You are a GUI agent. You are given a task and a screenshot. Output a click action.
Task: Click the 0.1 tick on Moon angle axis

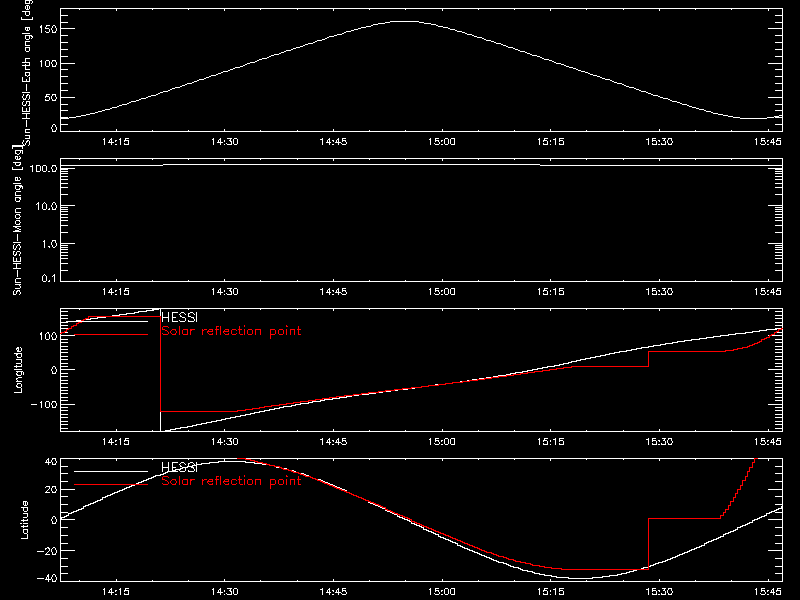pos(49,279)
